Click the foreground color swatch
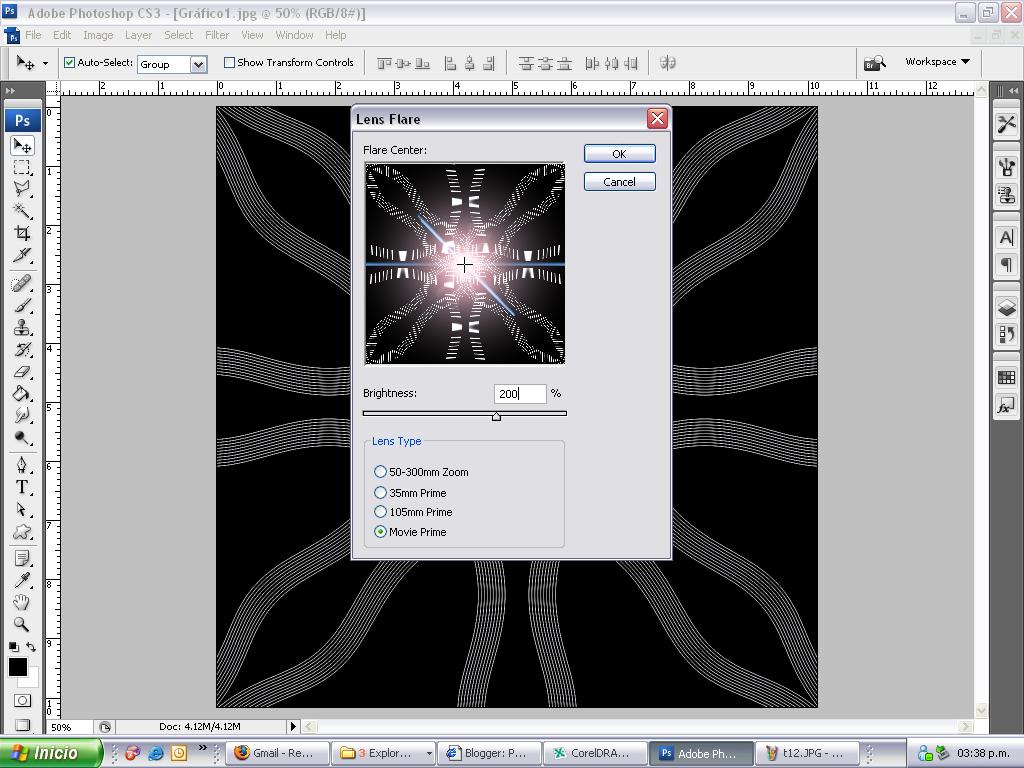This screenshot has width=1024, height=768. 18,667
